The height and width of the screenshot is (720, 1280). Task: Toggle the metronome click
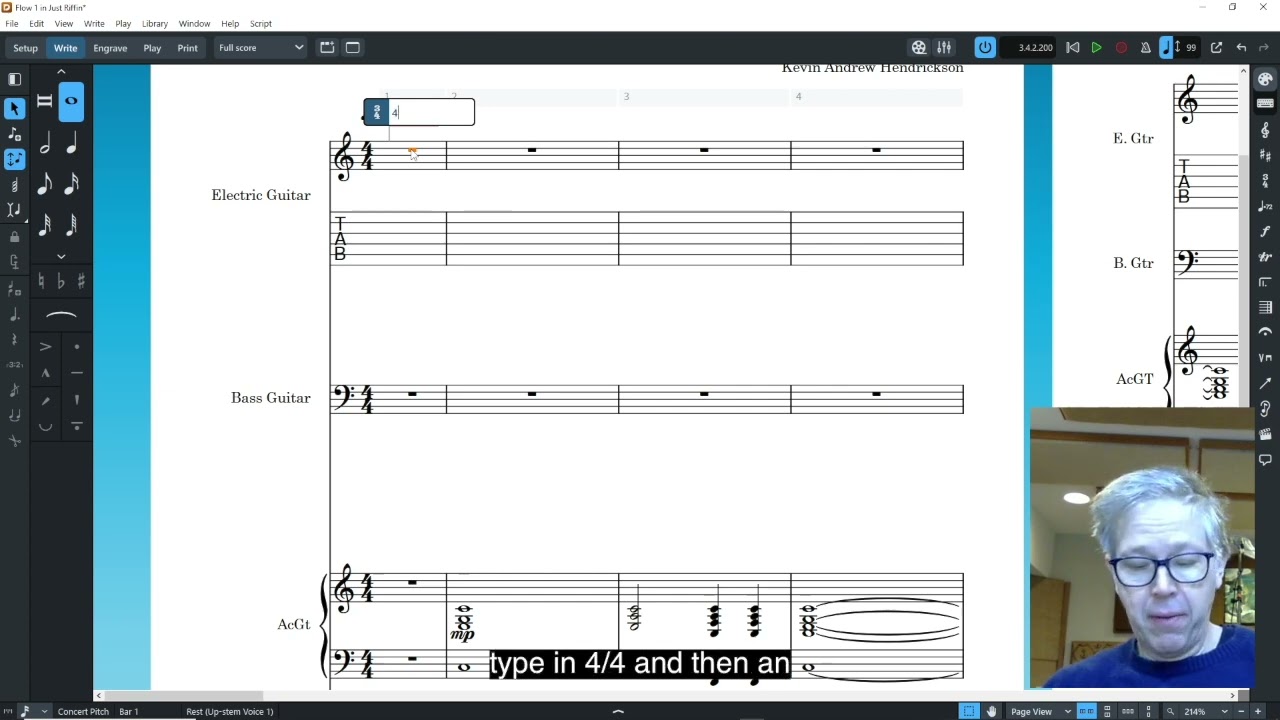[1146, 47]
